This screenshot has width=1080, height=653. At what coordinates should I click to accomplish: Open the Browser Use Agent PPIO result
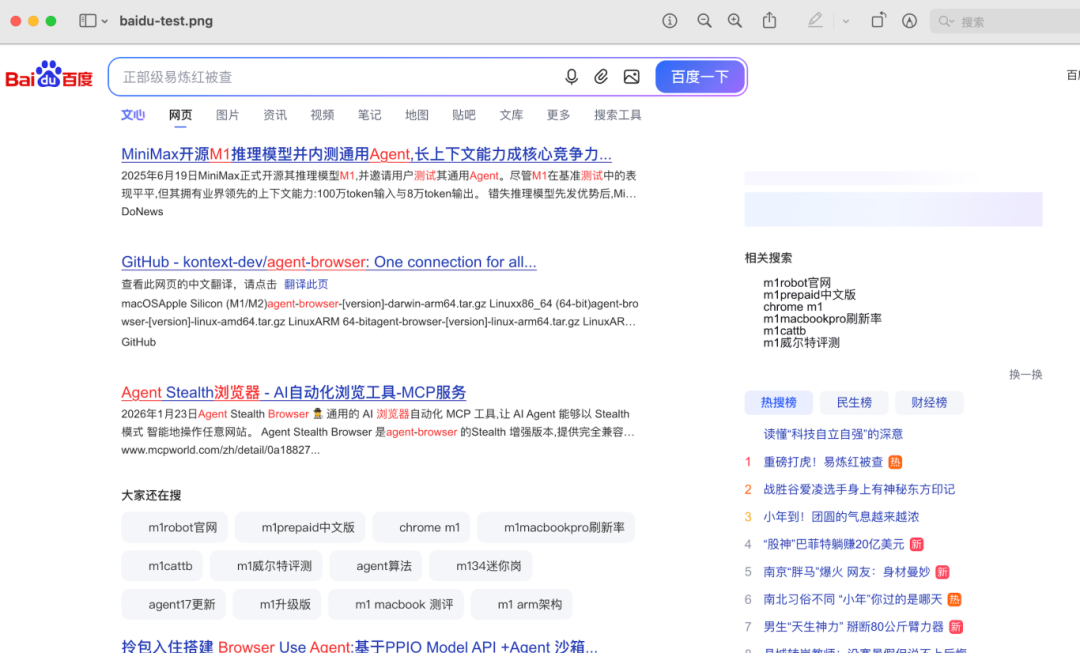(360, 646)
